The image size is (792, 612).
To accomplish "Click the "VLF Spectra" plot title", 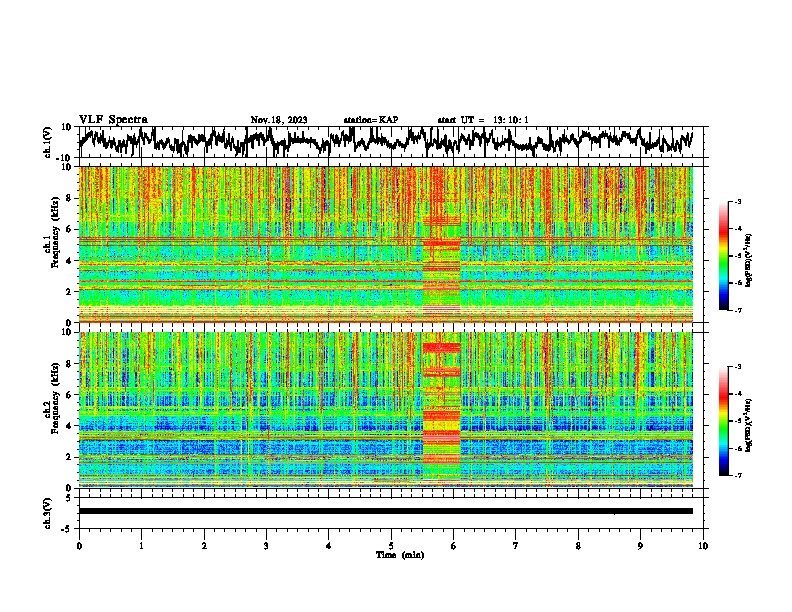I will (113, 120).
